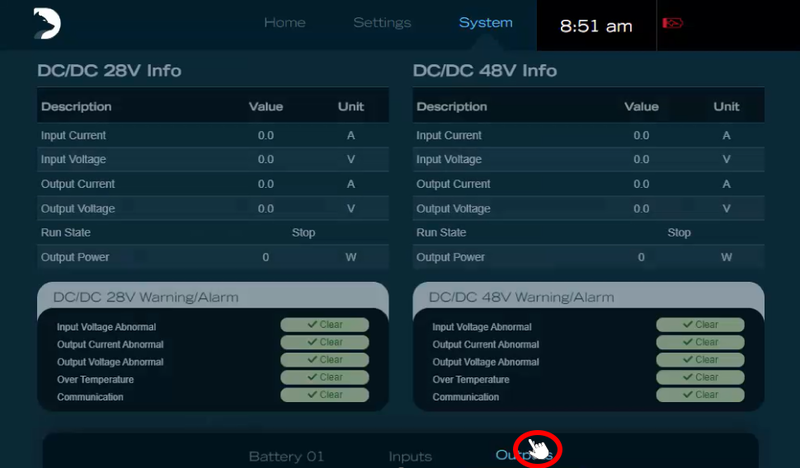This screenshot has height=468, width=800.
Task: Open the Battery 01 bottom tab
Action: pos(286,456)
